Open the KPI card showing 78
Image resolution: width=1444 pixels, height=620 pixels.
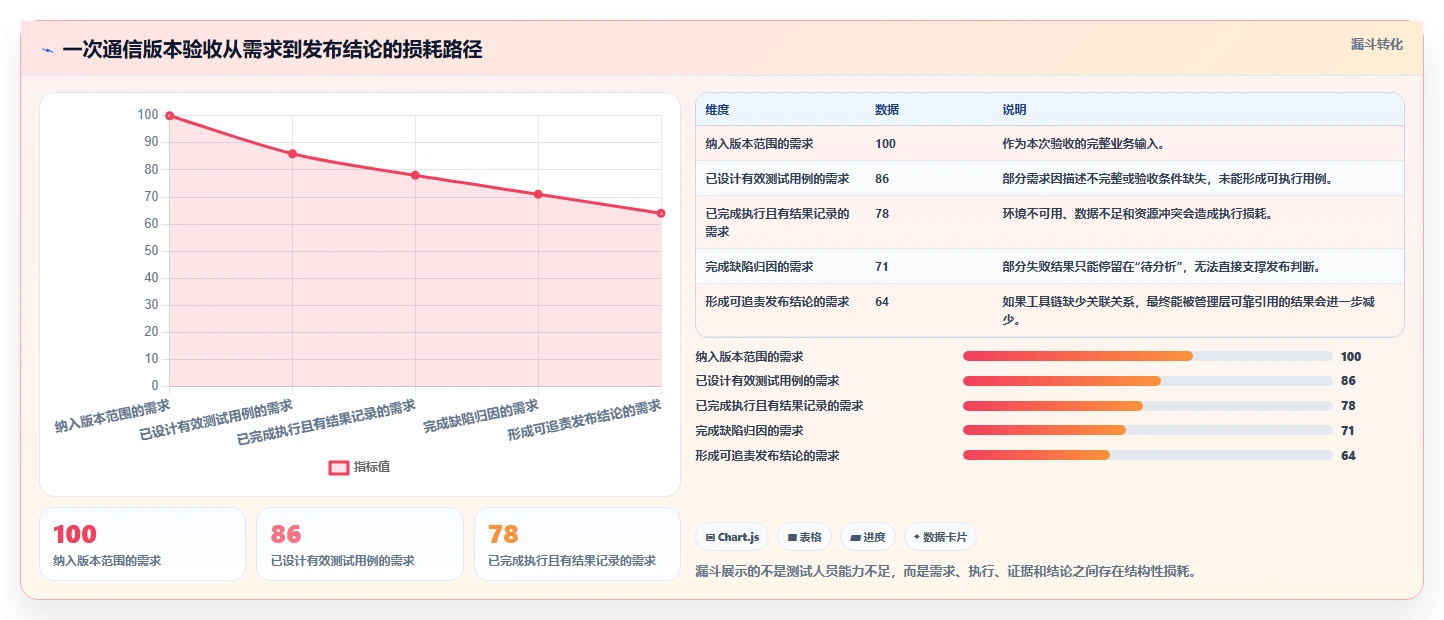tap(577, 544)
